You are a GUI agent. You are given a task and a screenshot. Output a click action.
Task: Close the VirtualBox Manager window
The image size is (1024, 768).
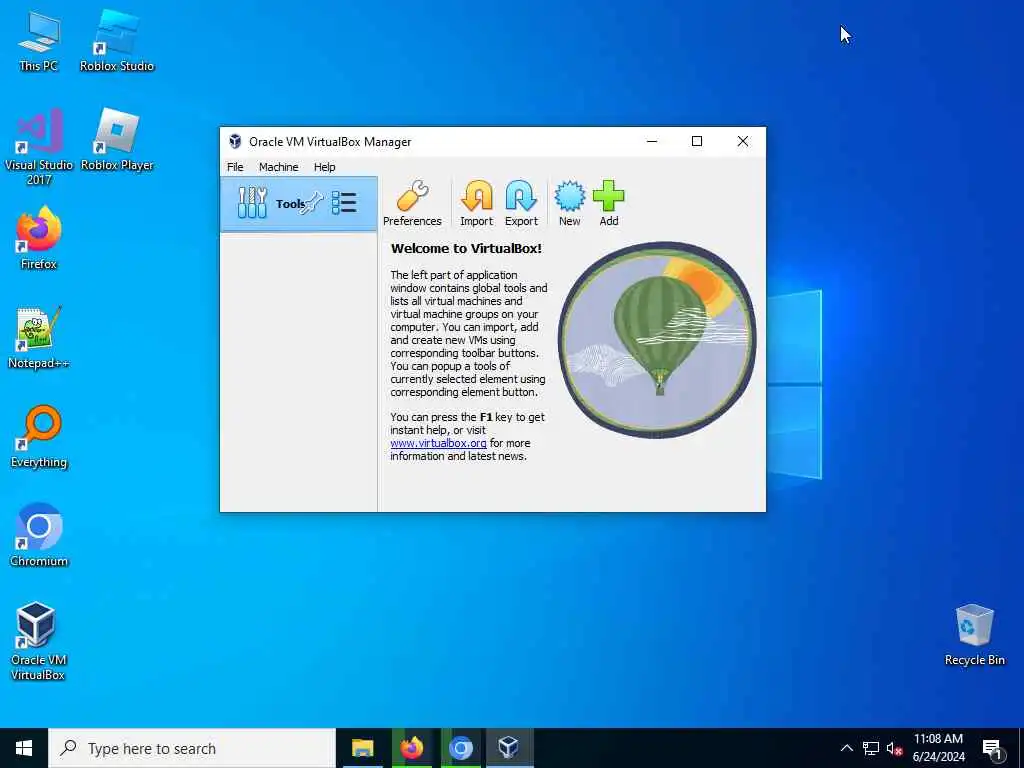pos(743,142)
